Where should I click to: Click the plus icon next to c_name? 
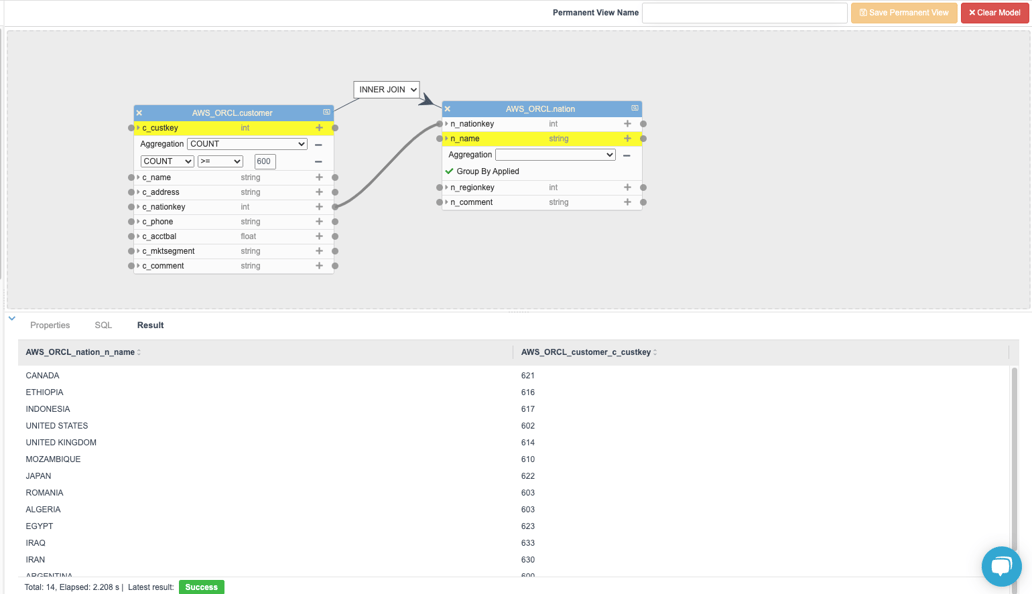click(320, 177)
